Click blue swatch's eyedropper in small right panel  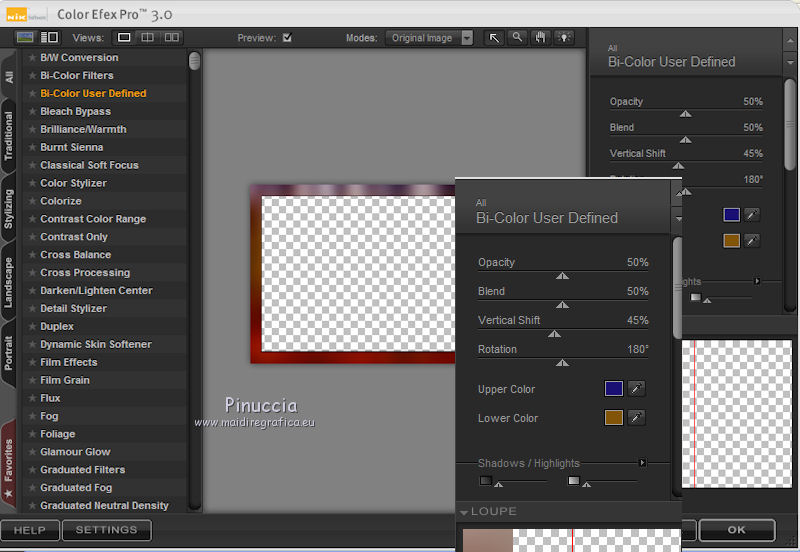pos(752,215)
